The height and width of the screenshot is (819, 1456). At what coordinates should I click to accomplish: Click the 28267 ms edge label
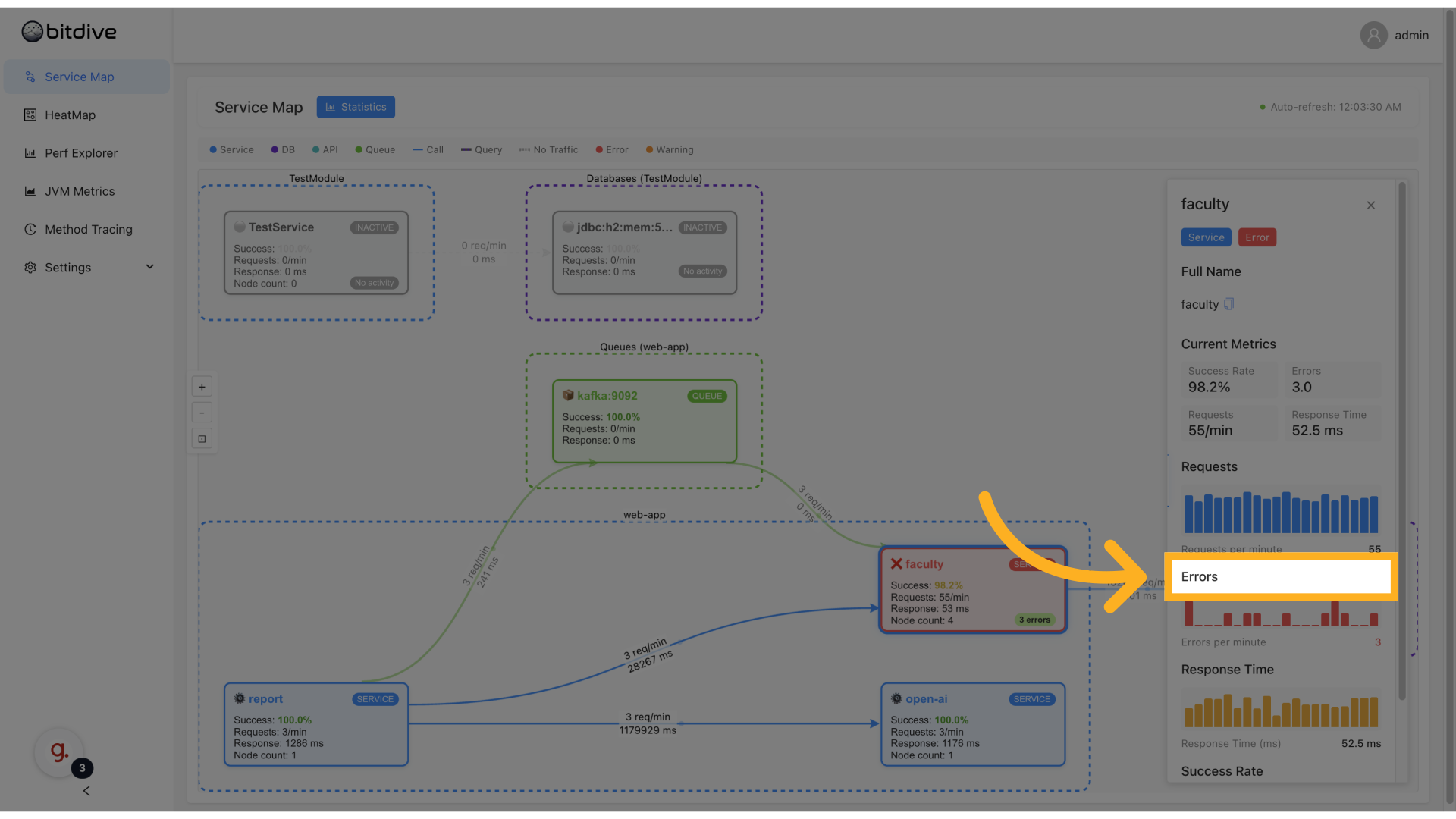click(650, 661)
